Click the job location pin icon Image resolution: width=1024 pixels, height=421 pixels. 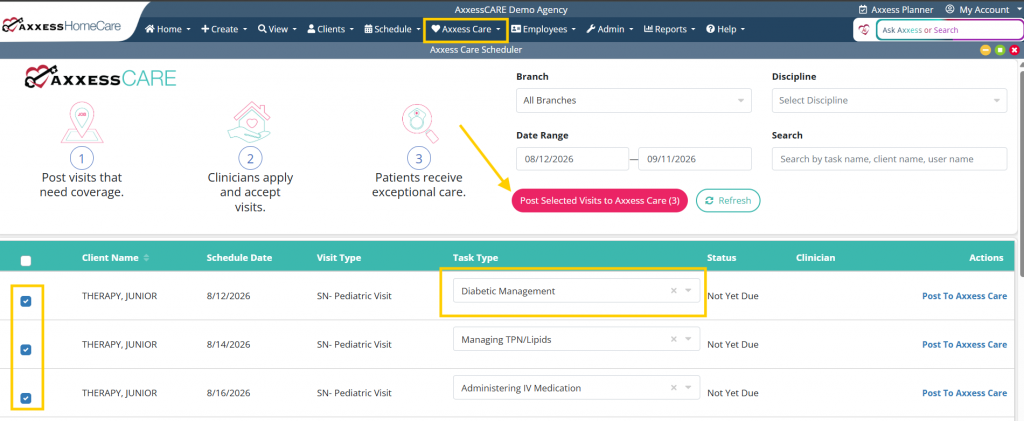pos(82,122)
